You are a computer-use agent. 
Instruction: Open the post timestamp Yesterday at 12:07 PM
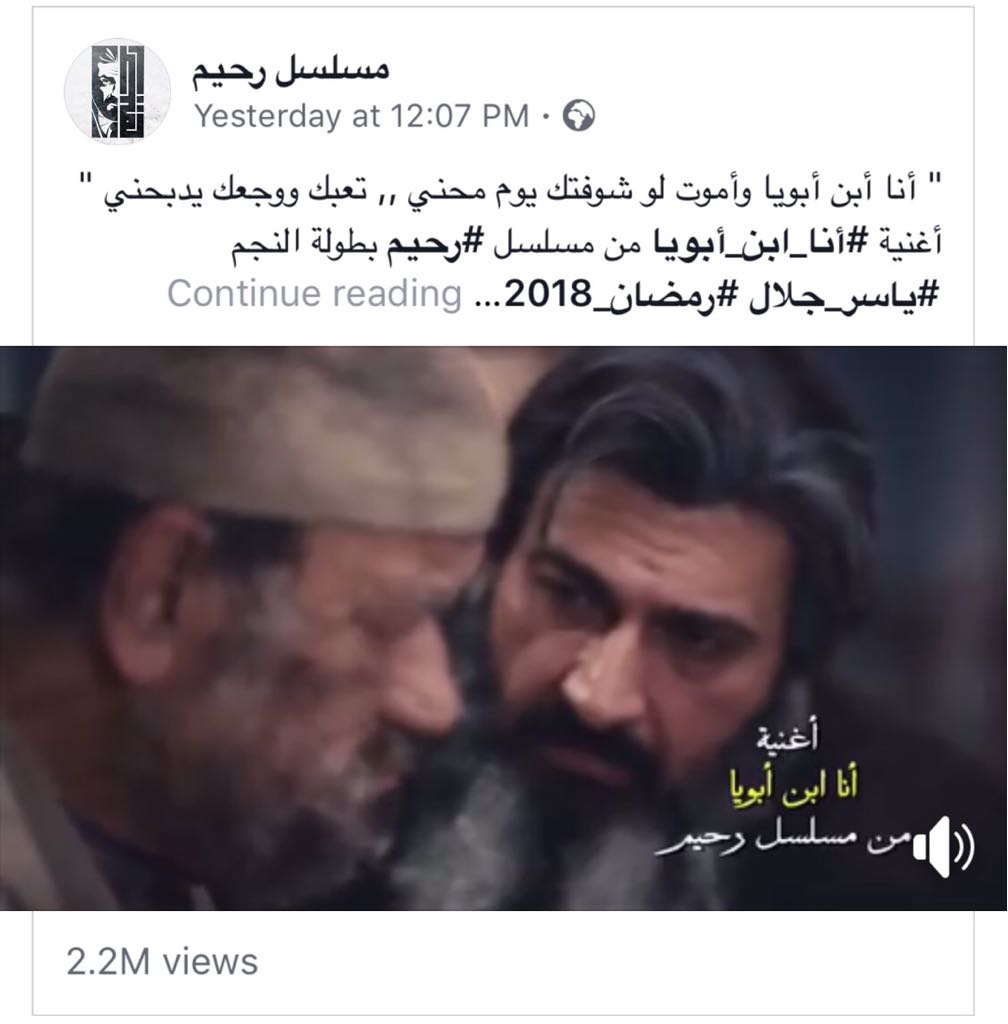[362, 116]
